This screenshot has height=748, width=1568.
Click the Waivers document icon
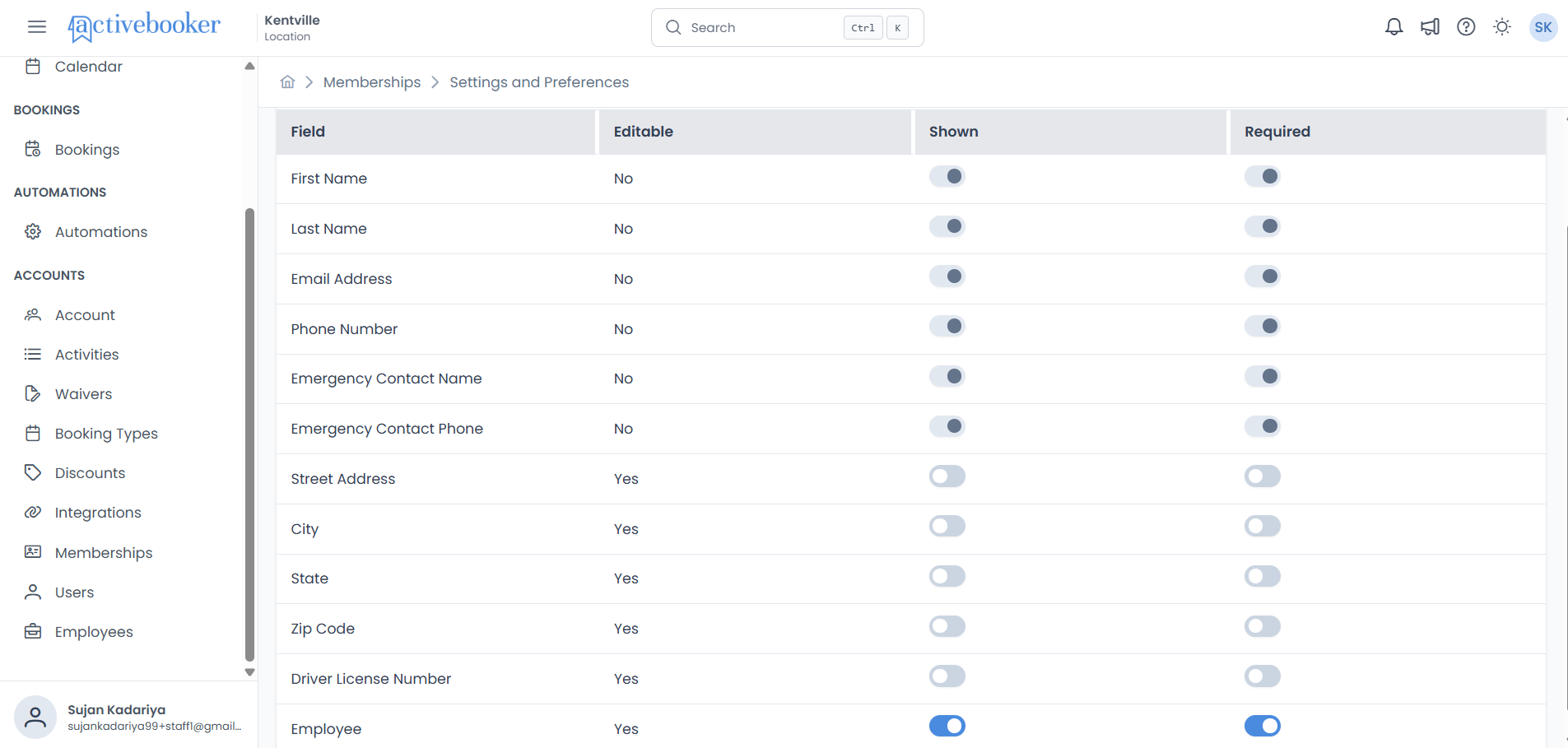point(33,393)
